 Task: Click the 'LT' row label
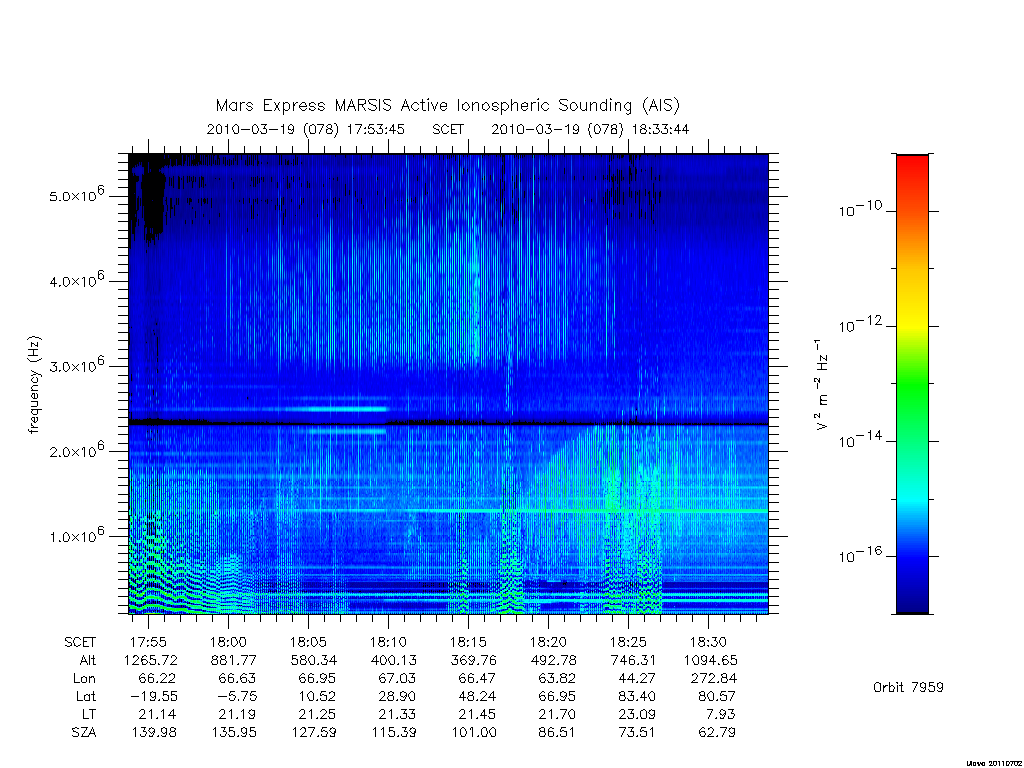click(x=88, y=714)
